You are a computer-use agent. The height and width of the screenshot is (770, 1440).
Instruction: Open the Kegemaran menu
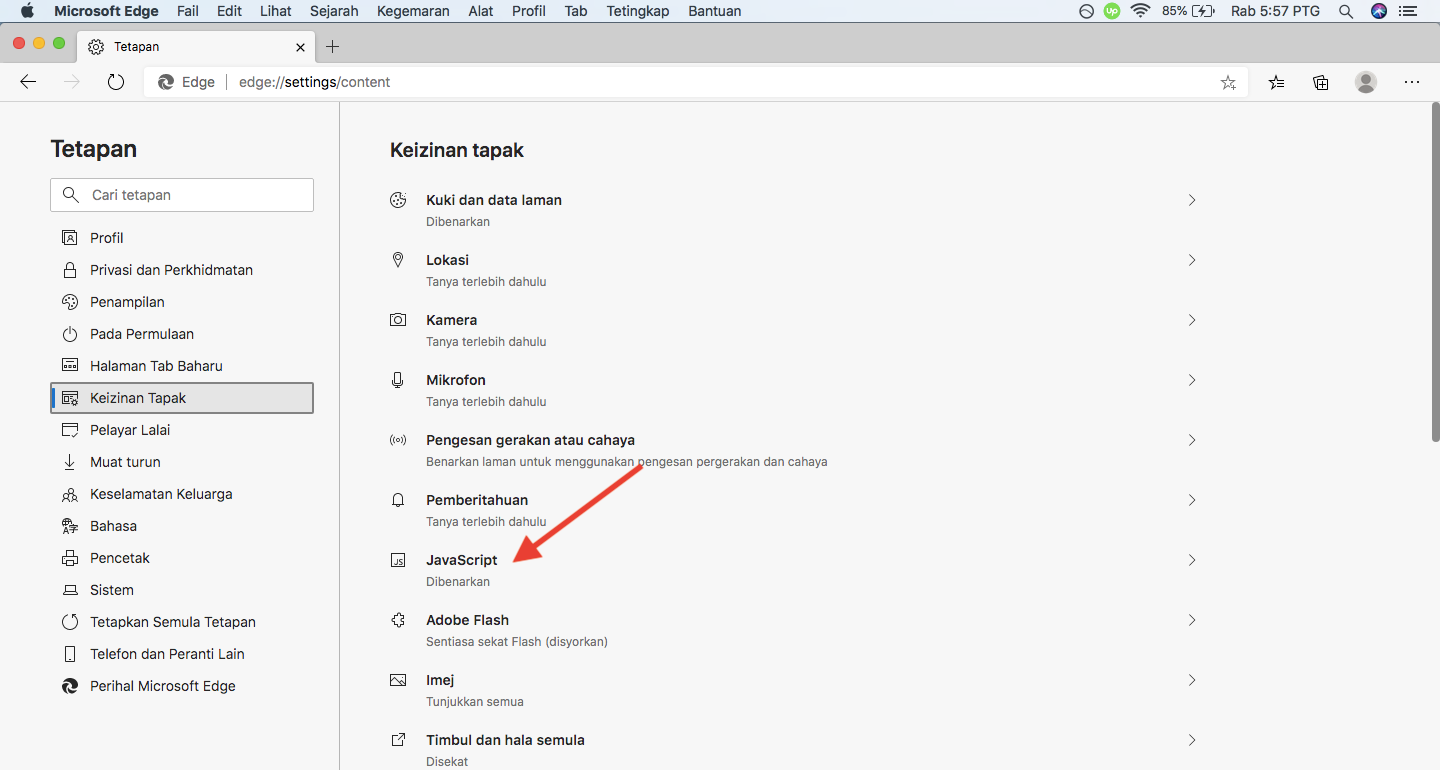tap(413, 11)
